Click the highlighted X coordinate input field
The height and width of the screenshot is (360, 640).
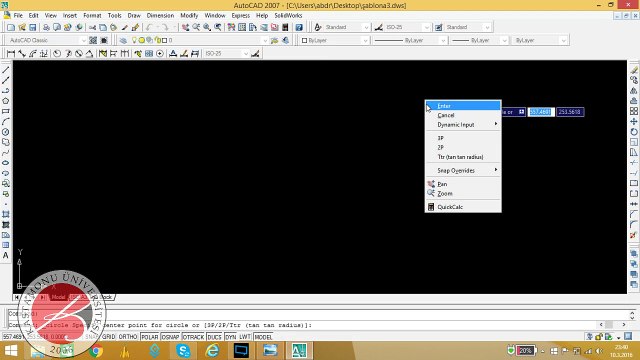(541, 112)
